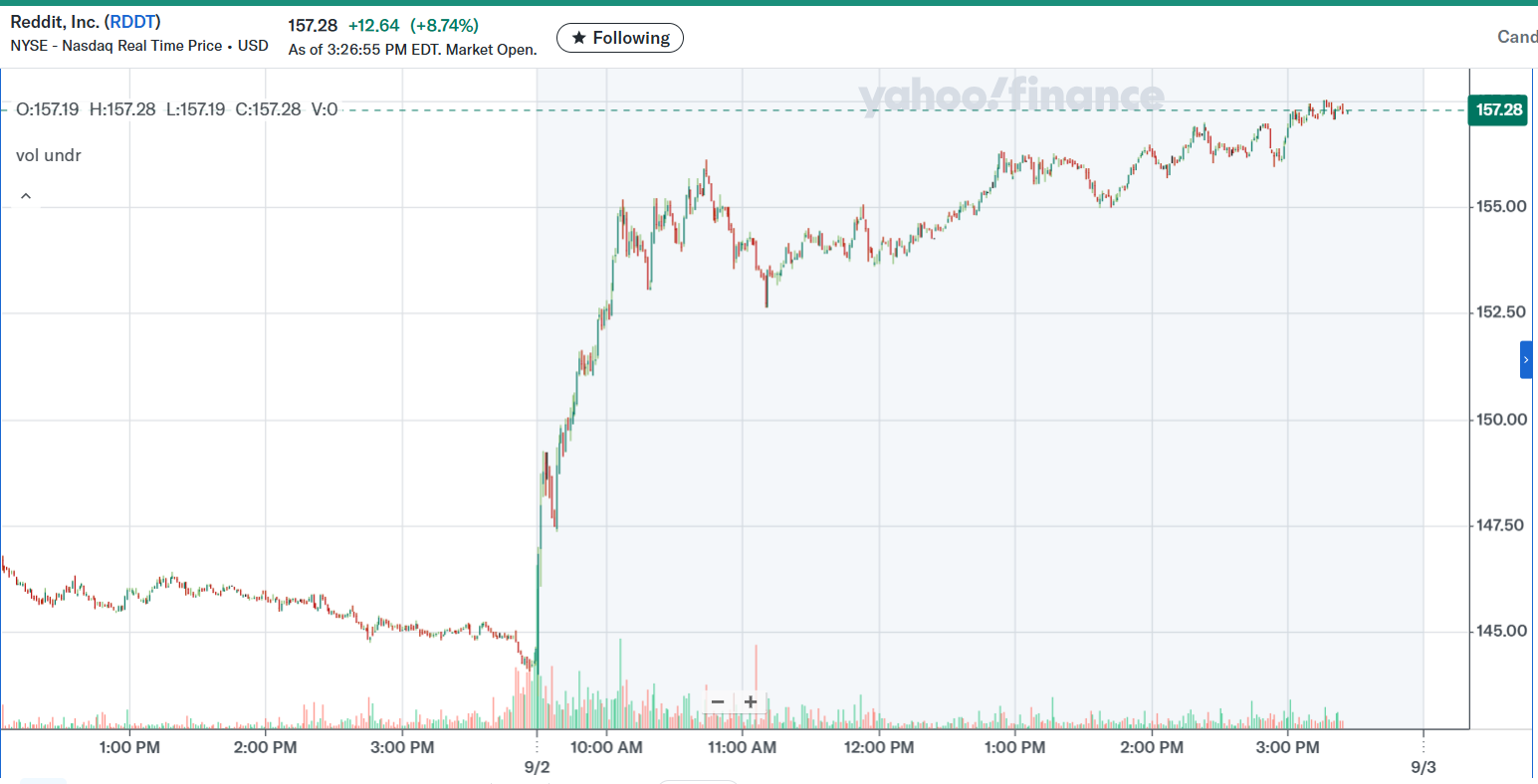The image size is (1538, 784).
Task: Click the 155.00 price axis label
Action: pyautogui.click(x=1501, y=207)
